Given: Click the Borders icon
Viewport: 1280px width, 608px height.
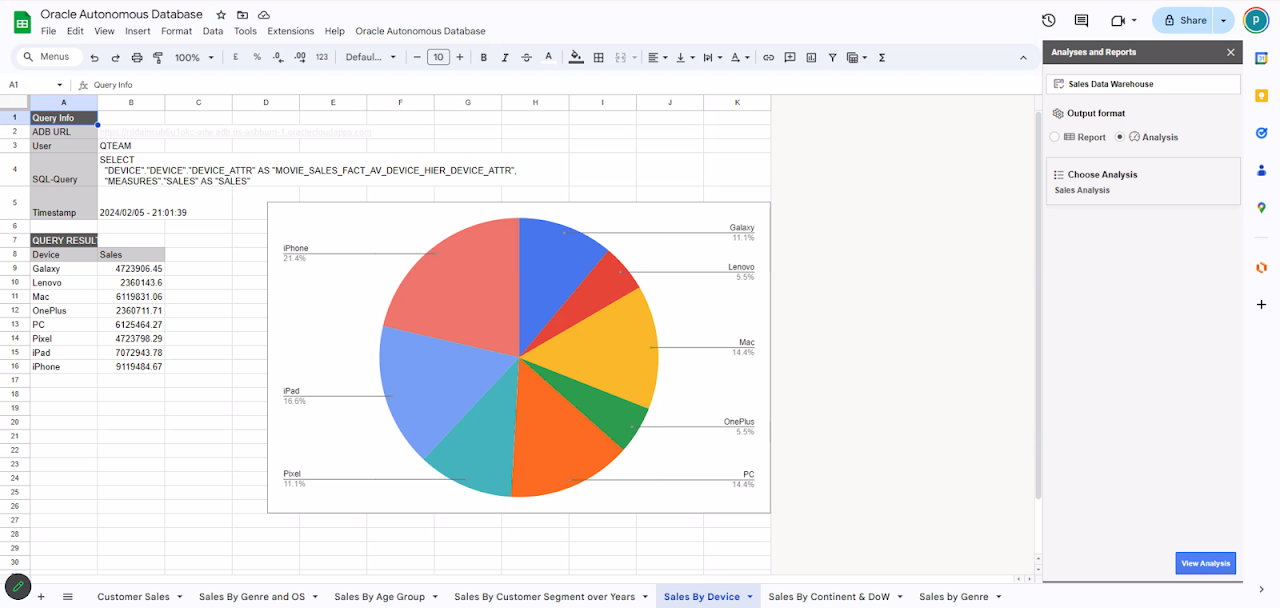Looking at the screenshot, I should 598,58.
